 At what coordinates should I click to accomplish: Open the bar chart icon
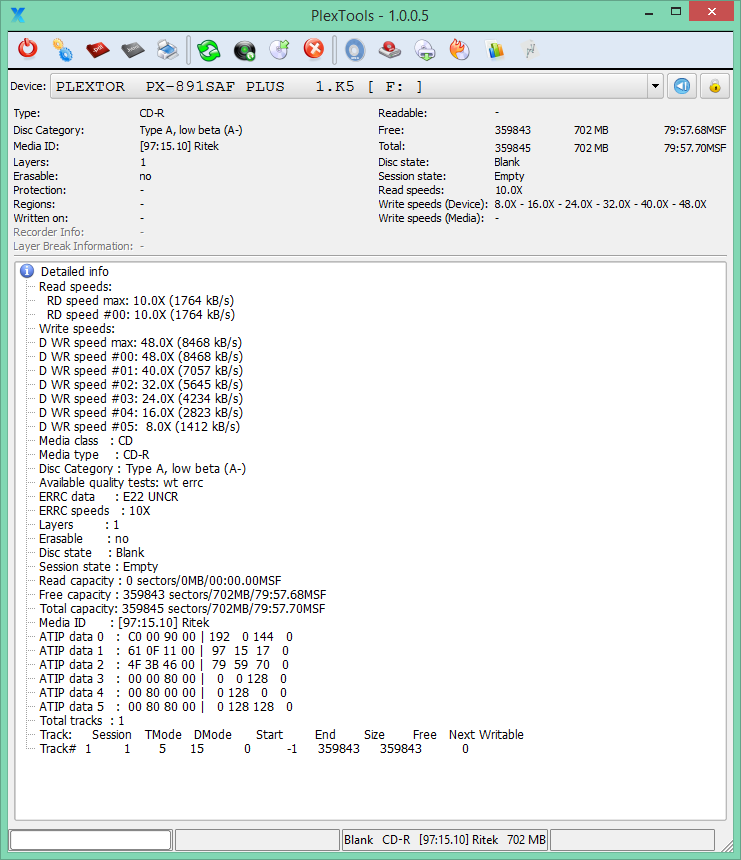(x=495, y=50)
